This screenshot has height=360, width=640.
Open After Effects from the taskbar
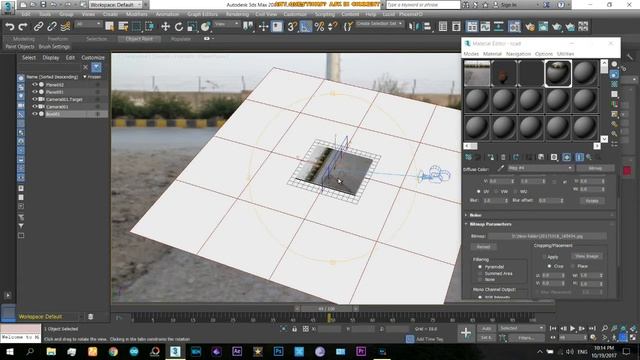(x=237, y=351)
